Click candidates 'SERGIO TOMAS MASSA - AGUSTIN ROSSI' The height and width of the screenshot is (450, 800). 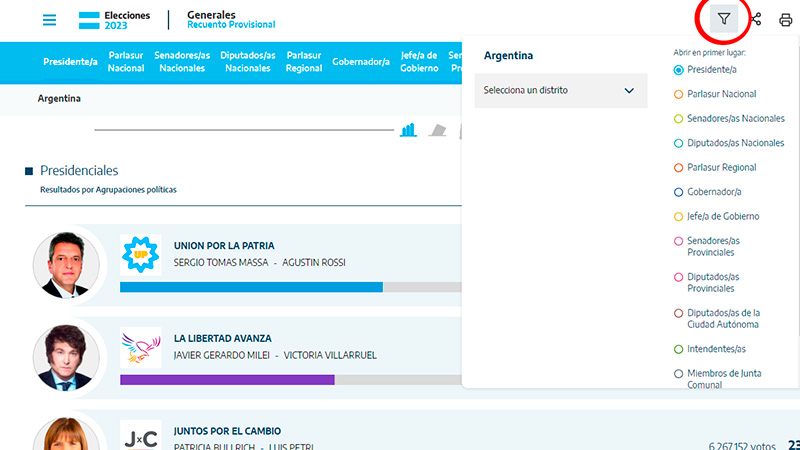[x=259, y=263]
